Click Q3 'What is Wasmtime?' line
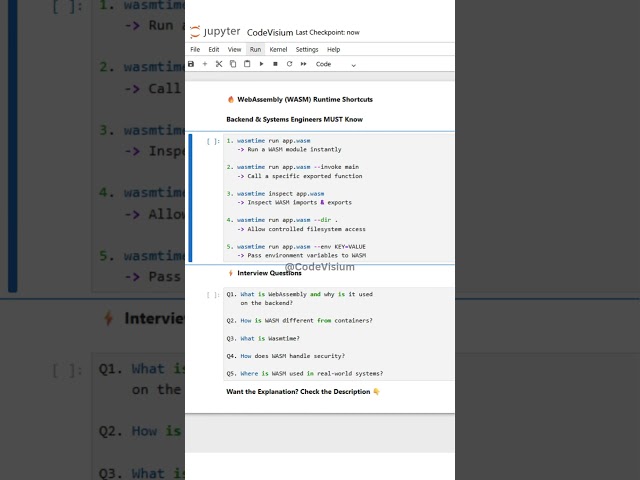 (263, 339)
